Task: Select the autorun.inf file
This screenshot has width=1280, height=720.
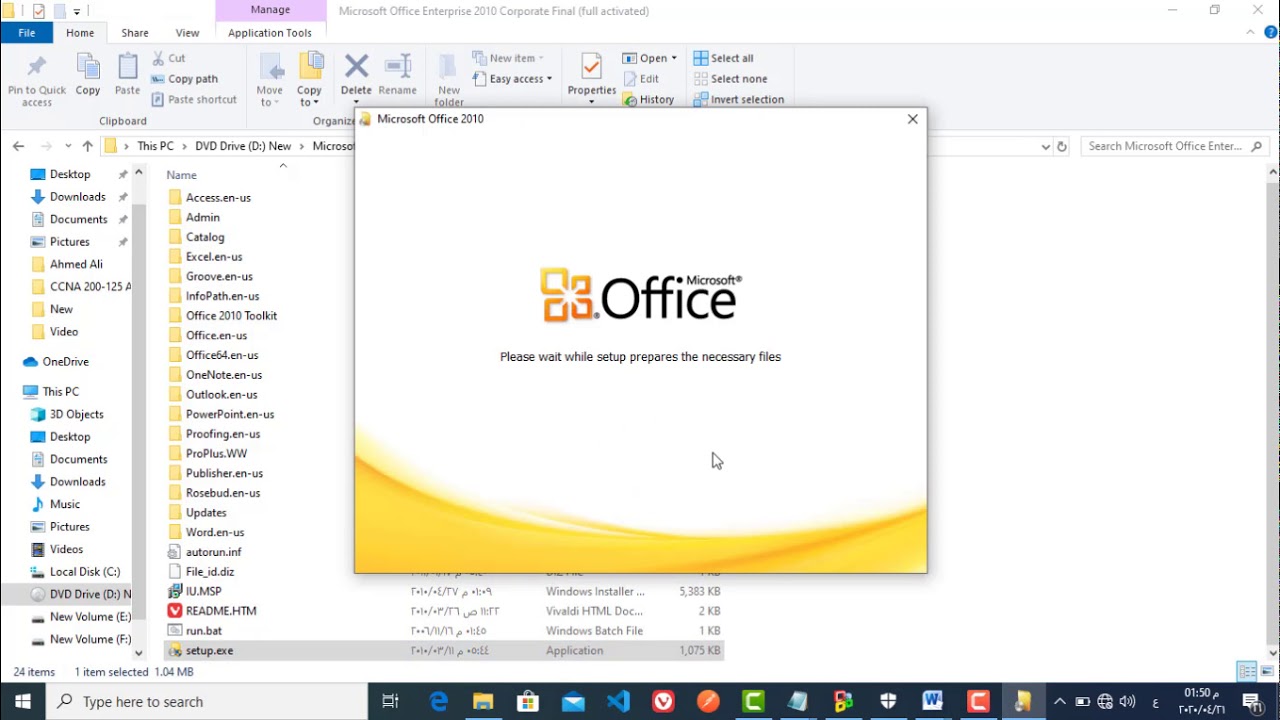Action: point(213,552)
